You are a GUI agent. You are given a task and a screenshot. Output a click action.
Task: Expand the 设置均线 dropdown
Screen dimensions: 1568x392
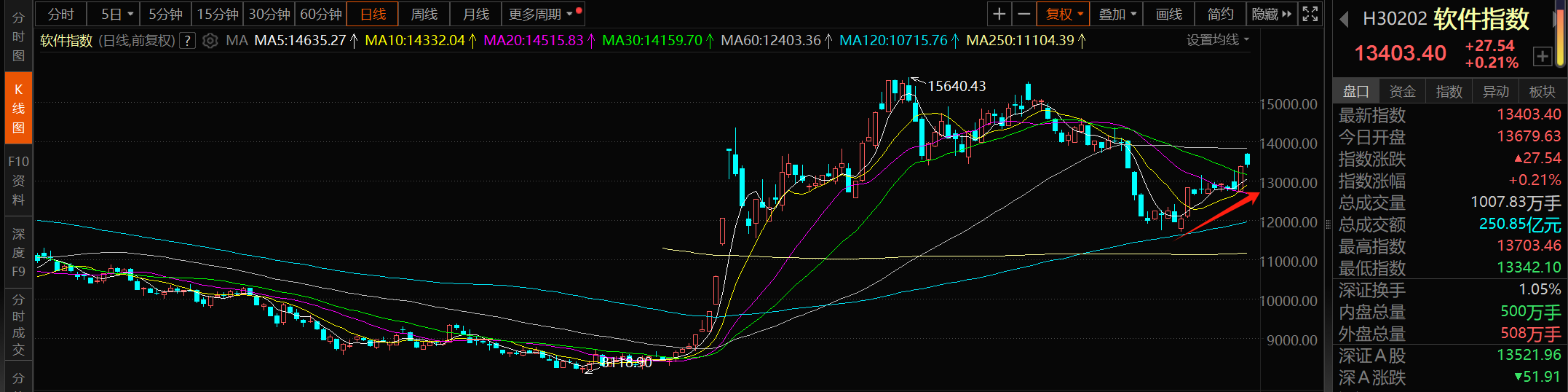click(x=1217, y=40)
